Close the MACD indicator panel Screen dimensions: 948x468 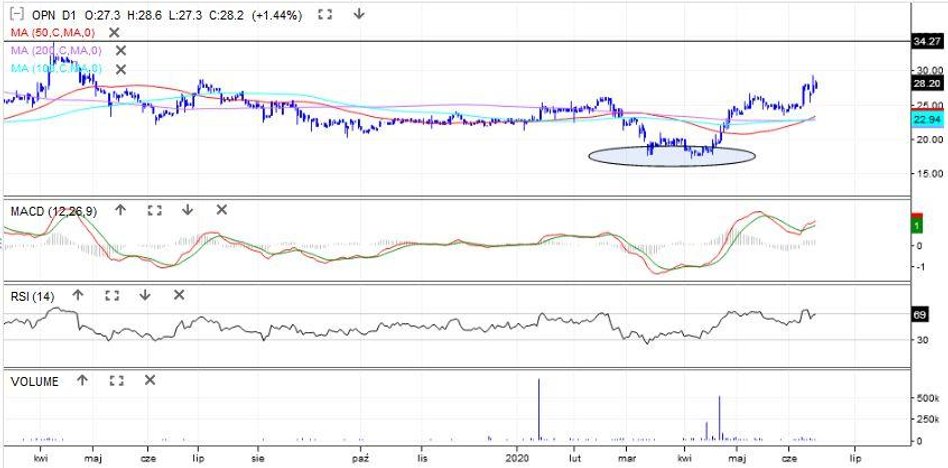point(222,210)
